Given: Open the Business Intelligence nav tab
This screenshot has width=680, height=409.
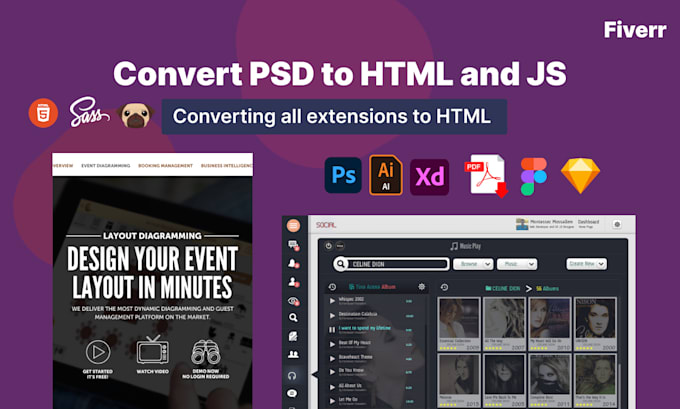Looking at the screenshot, I should point(226,166).
